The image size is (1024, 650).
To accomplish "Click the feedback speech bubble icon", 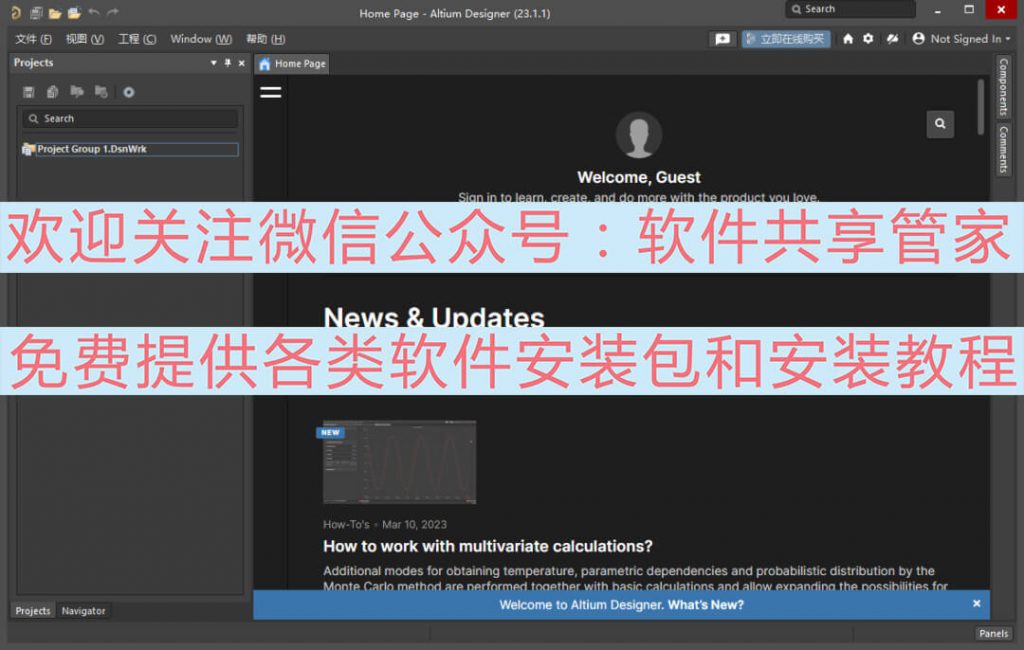I will [x=722, y=39].
